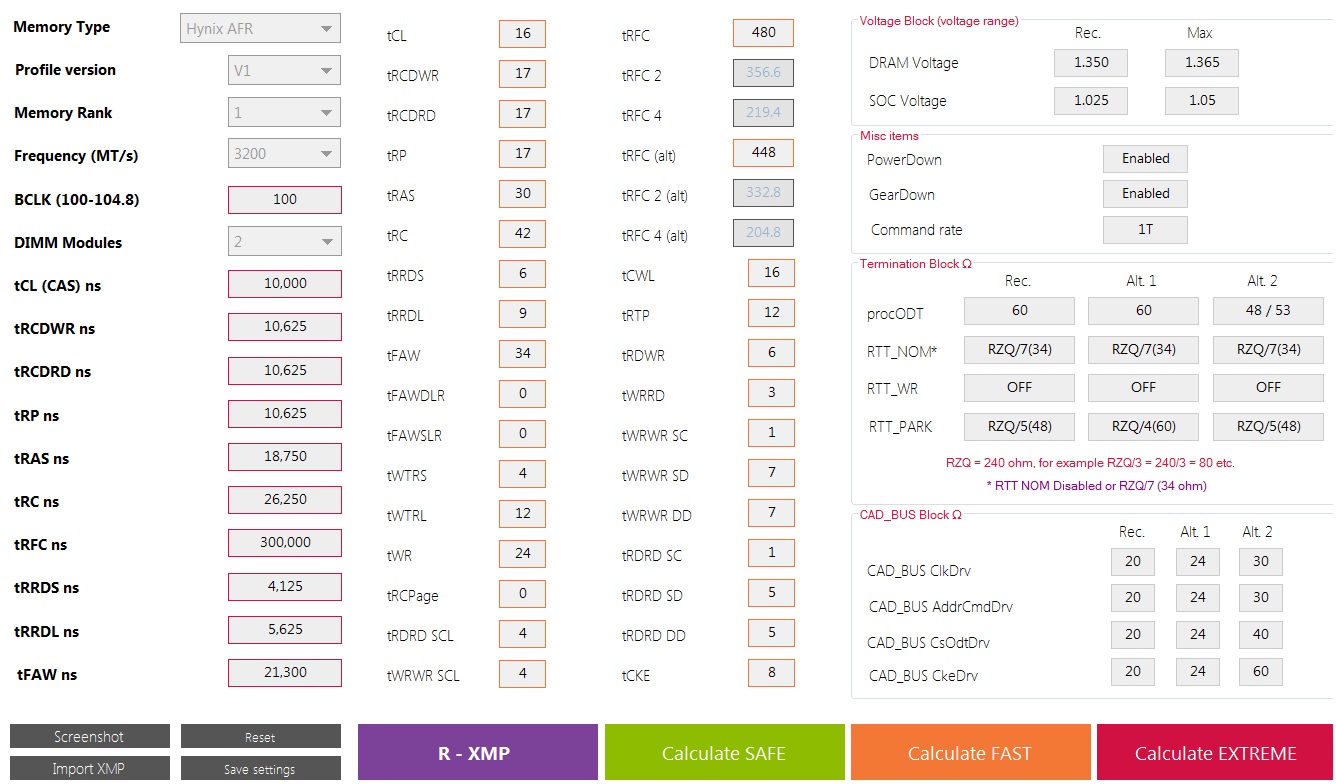Click the PowerDown Enabled value box
This screenshot has width=1336, height=784.
click(x=1145, y=159)
